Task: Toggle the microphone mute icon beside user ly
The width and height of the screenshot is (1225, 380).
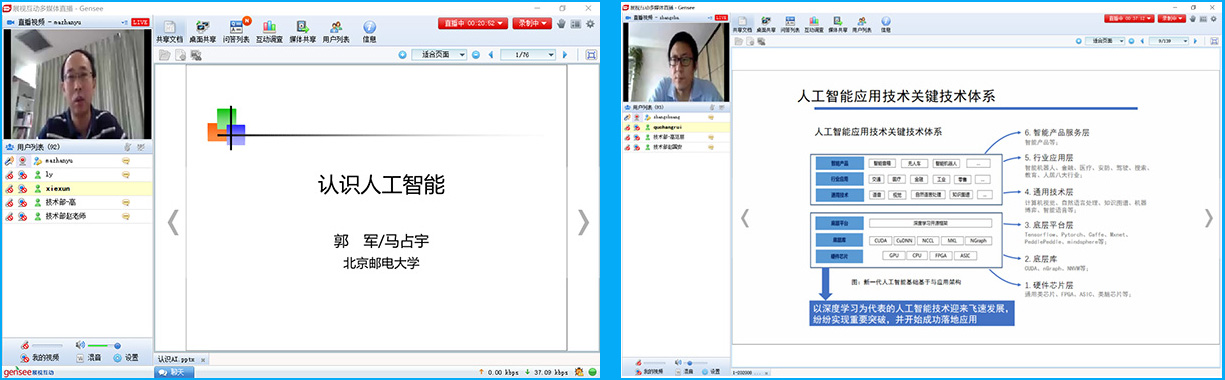Action: point(10,174)
